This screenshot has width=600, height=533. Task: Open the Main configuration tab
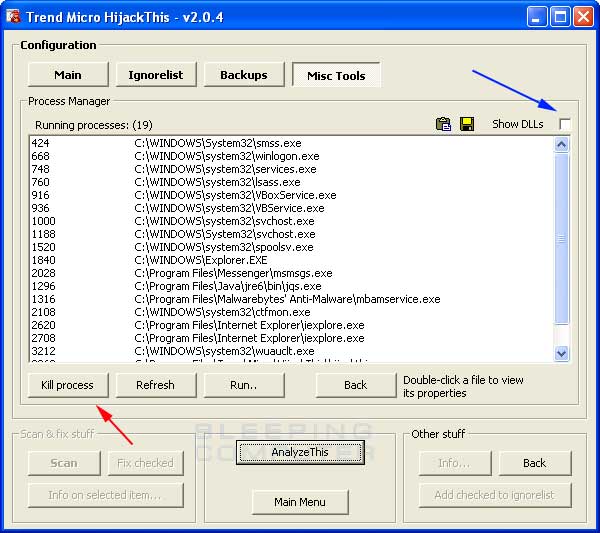coord(68,75)
